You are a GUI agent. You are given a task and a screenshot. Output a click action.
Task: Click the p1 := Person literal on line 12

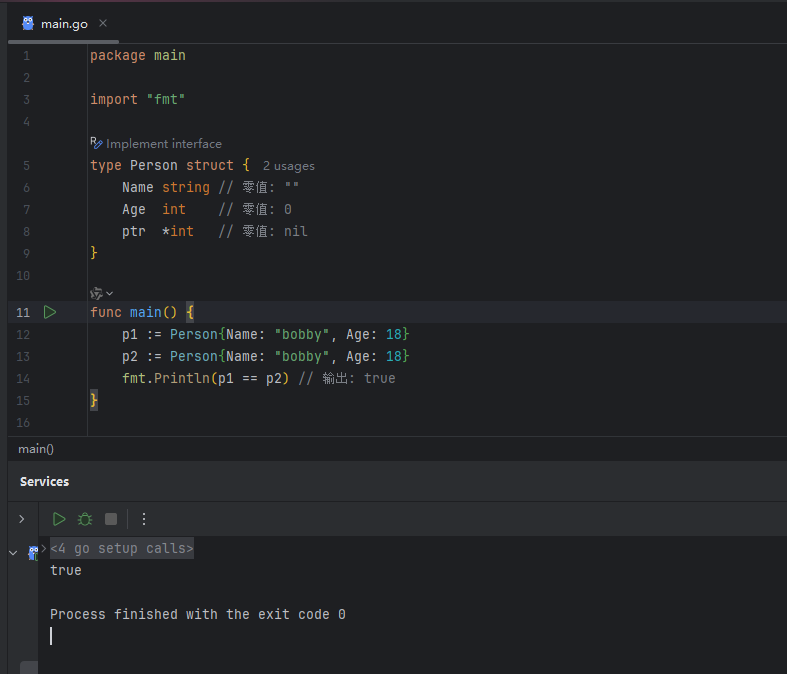pyautogui.click(x=266, y=335)
